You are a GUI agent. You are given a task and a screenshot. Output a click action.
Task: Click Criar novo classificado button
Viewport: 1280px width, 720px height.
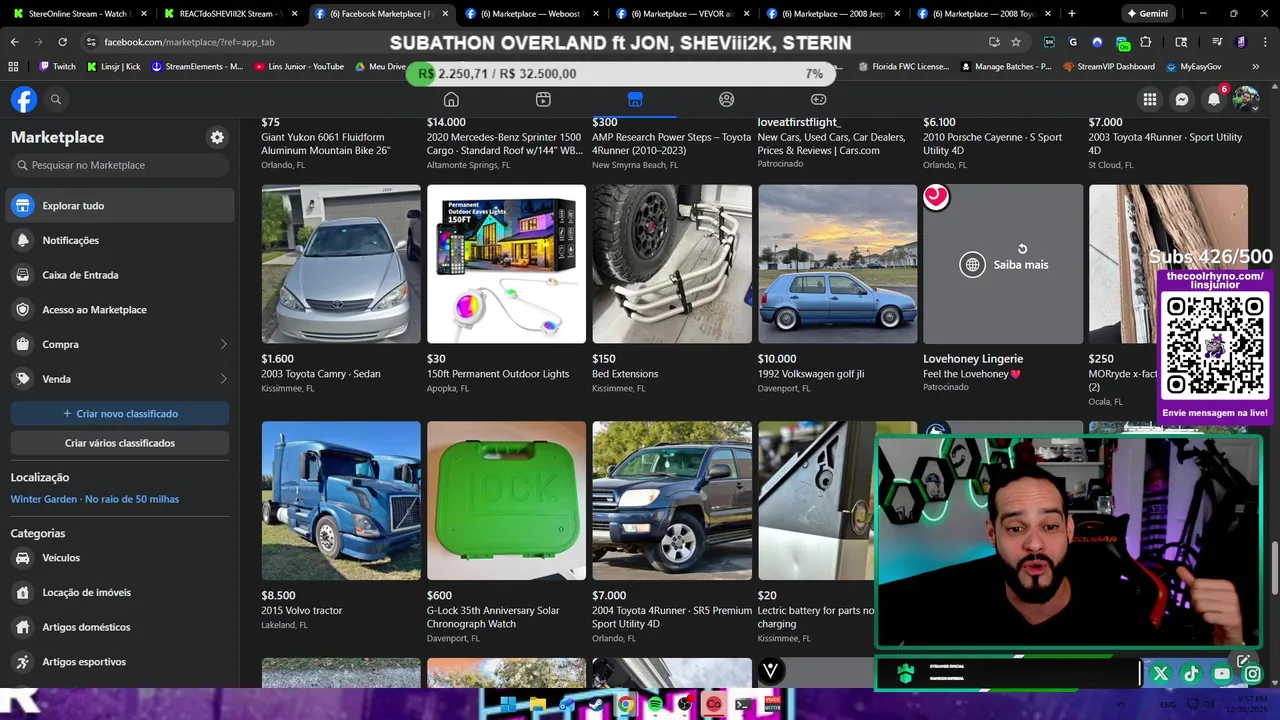[120, 413]
